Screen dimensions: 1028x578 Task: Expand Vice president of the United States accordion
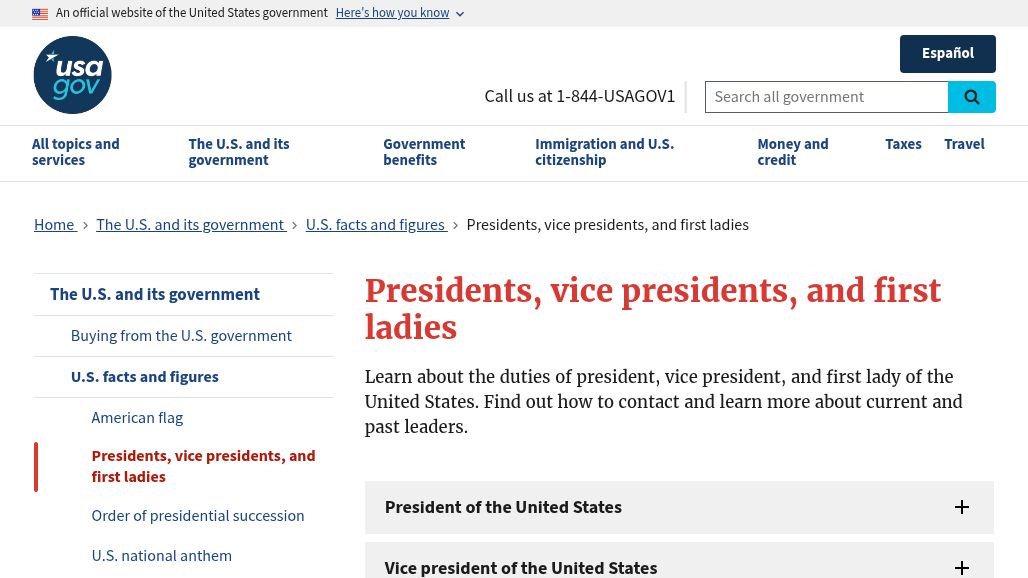(521, 567)
